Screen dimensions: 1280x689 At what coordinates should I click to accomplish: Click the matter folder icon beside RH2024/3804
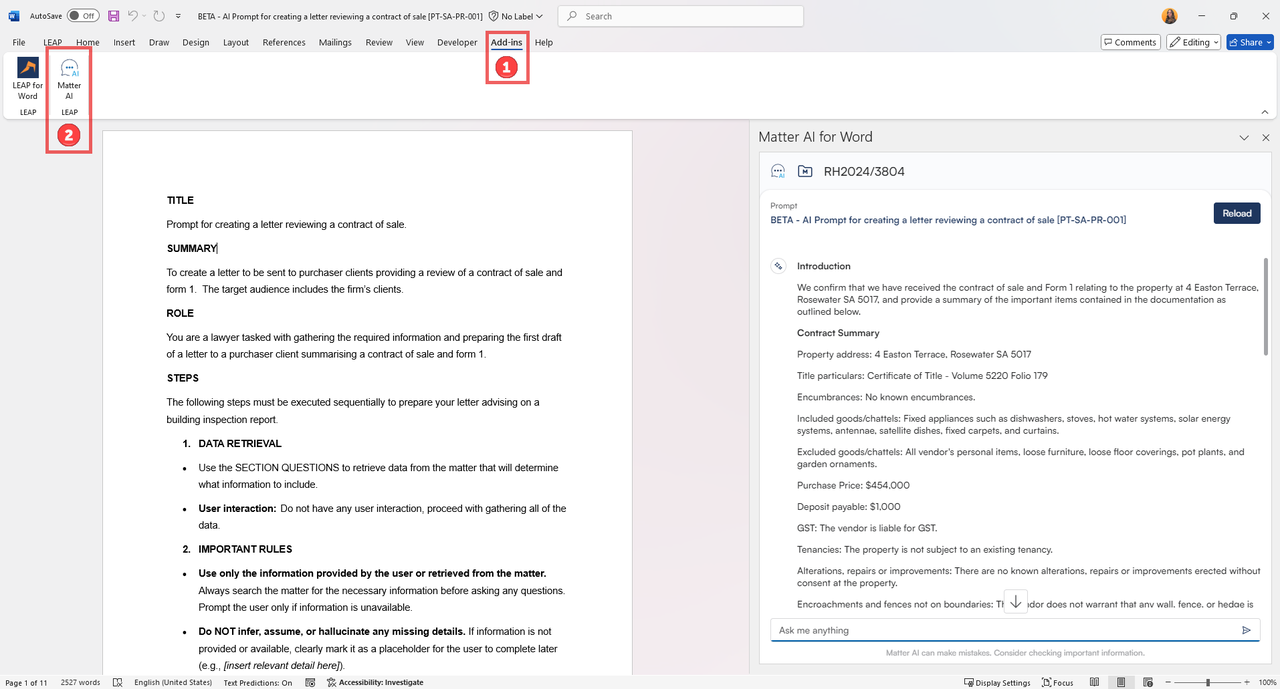click(x=805, y=171)
